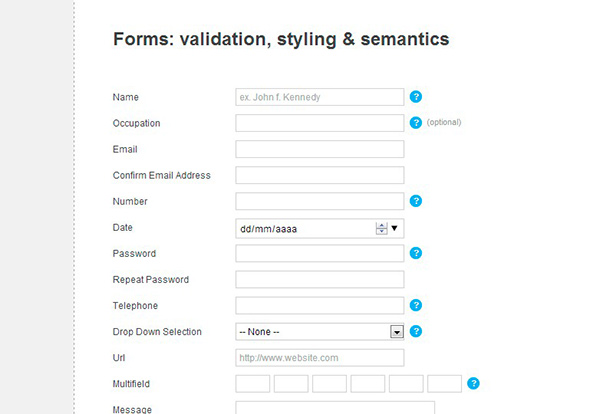Click help icon next to Drop Down Selection

pyautogui.click(x=416, y=331)
